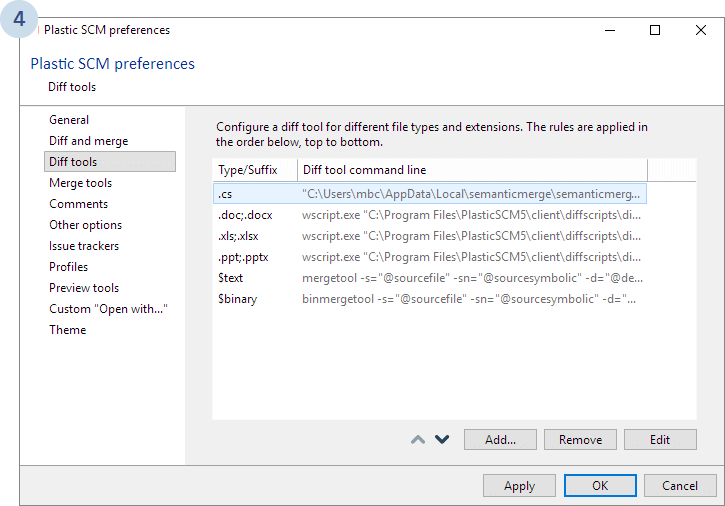Viewport: 725px width, 506px height.
Task: Remove the selected diff tool rule
Action: [580, 439]
